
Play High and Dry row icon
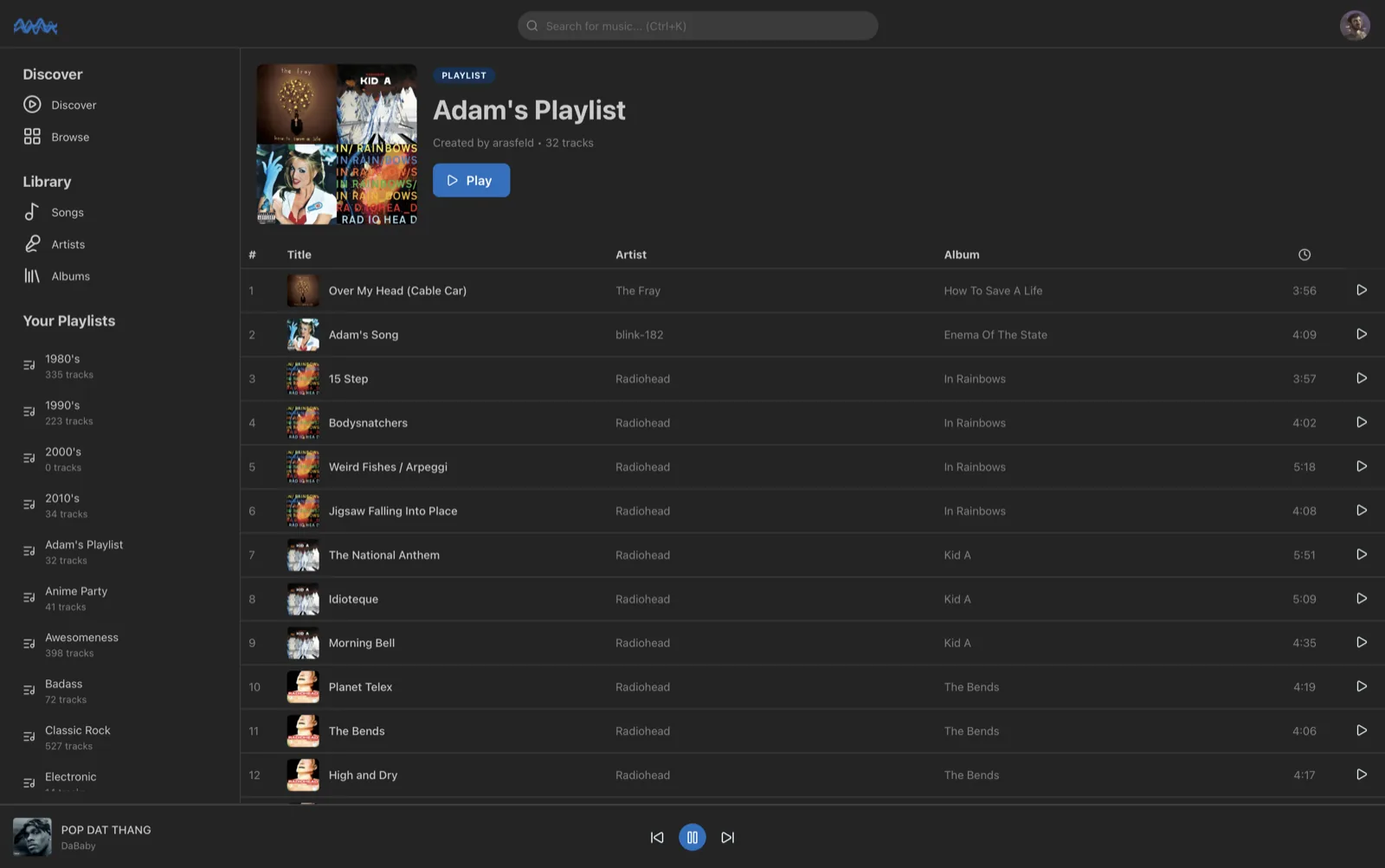[x=1362, y=775]
